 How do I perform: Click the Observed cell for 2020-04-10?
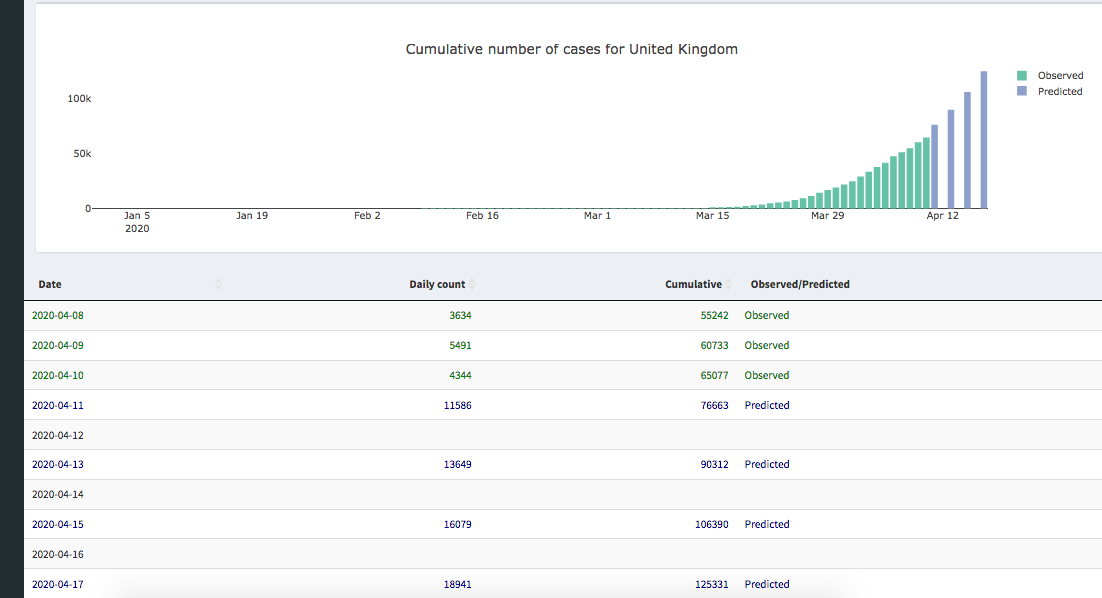tap(767, 375)
